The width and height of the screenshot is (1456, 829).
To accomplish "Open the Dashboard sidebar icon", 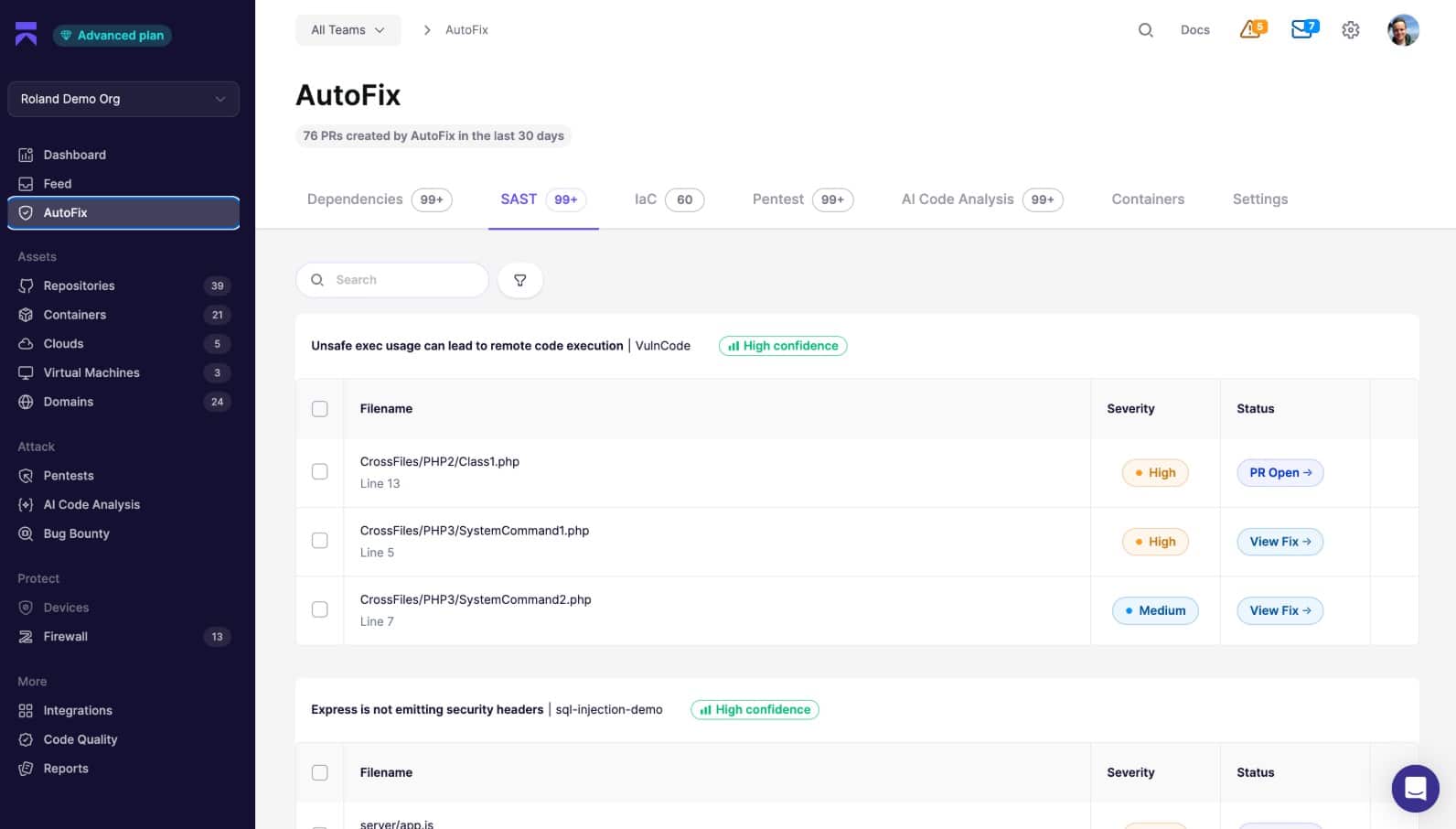I will pos(26,155).
